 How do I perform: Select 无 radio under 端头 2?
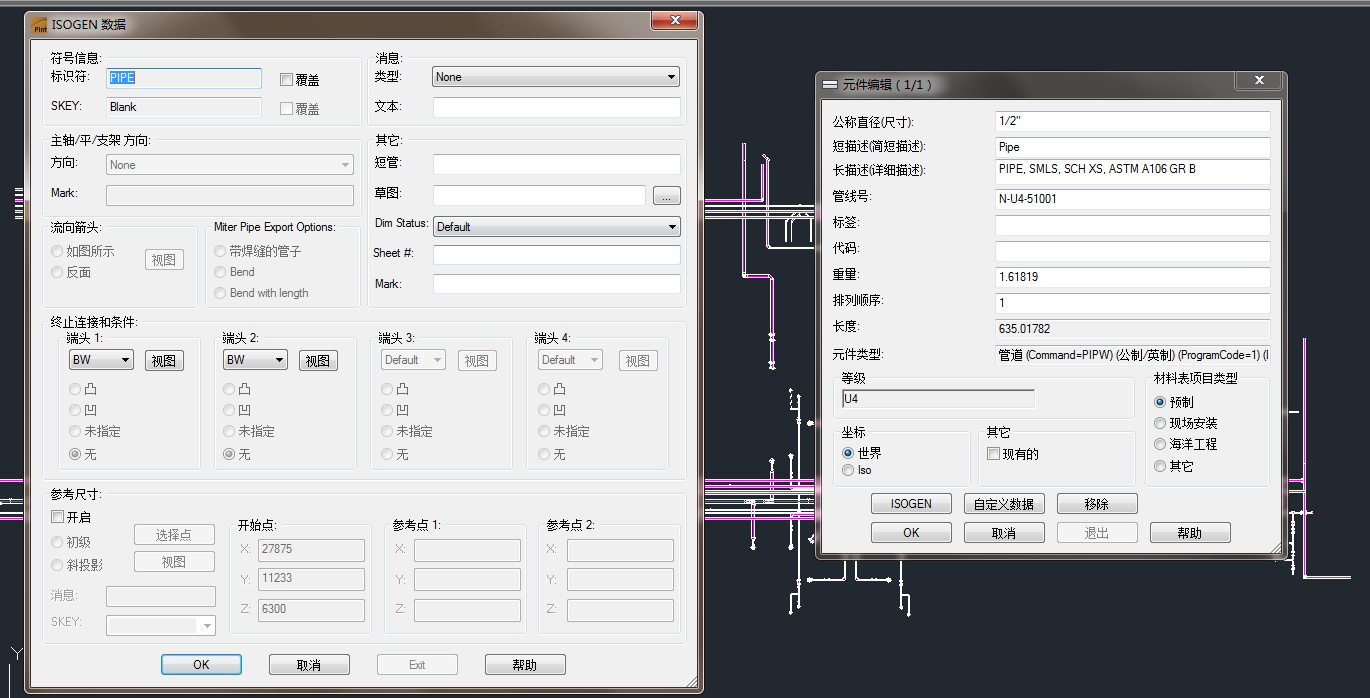[230, 454]
